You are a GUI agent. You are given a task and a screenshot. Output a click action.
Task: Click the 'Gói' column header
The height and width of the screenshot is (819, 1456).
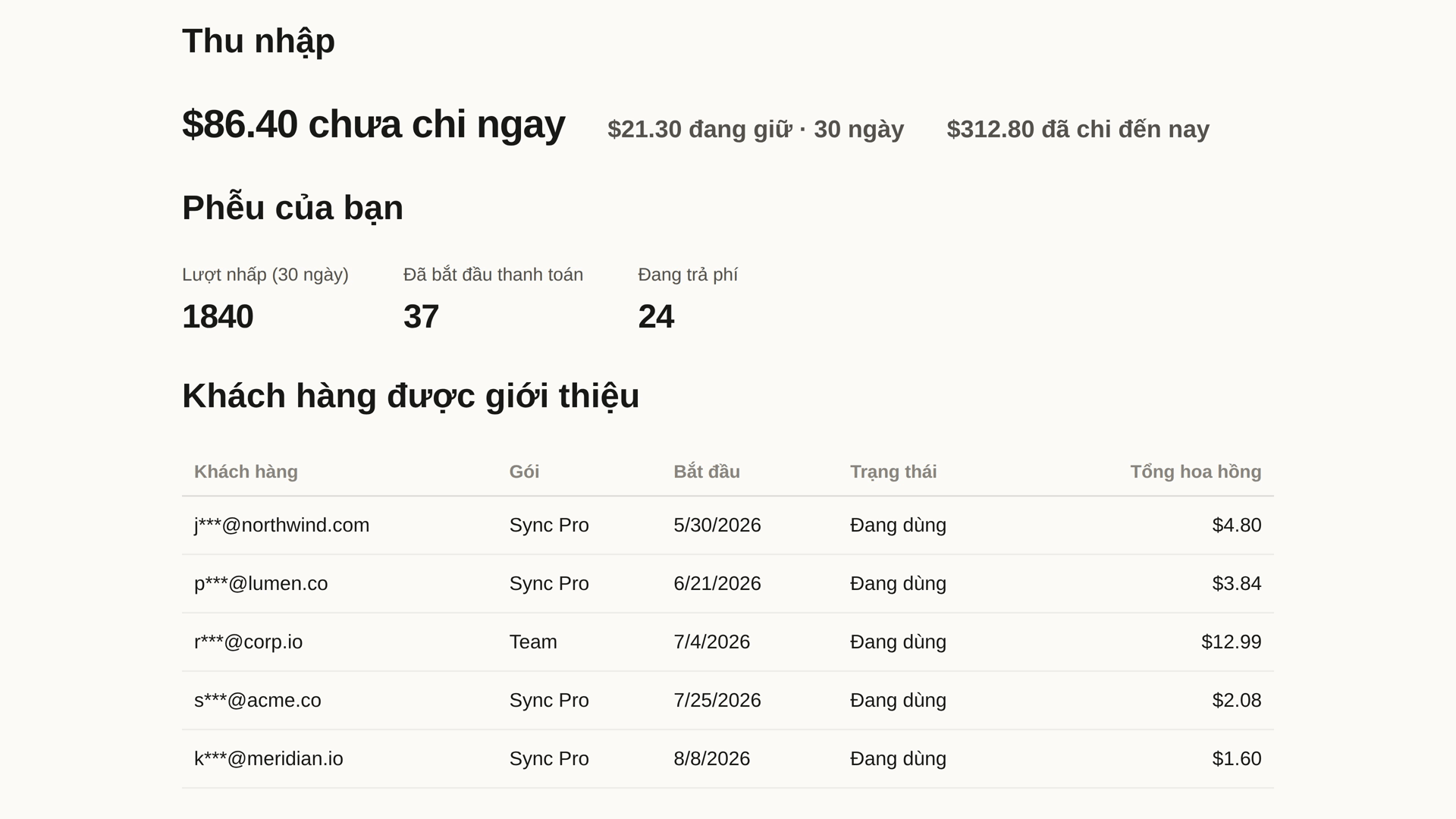pyautogui.click(x=524, y=472)
